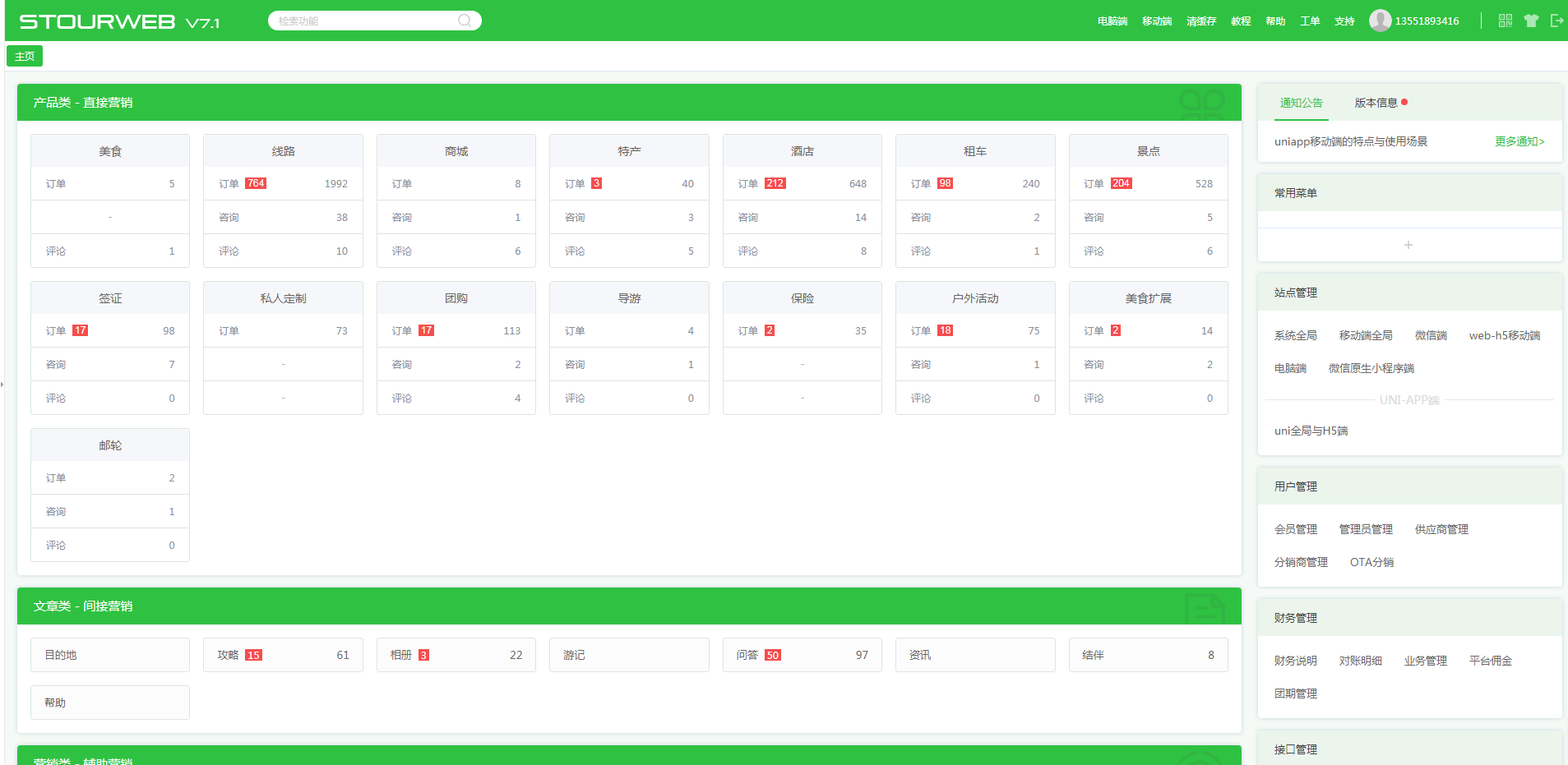Select the 主页 home tab
Screen dimensions: 1568x765
[x=25, y=56]
